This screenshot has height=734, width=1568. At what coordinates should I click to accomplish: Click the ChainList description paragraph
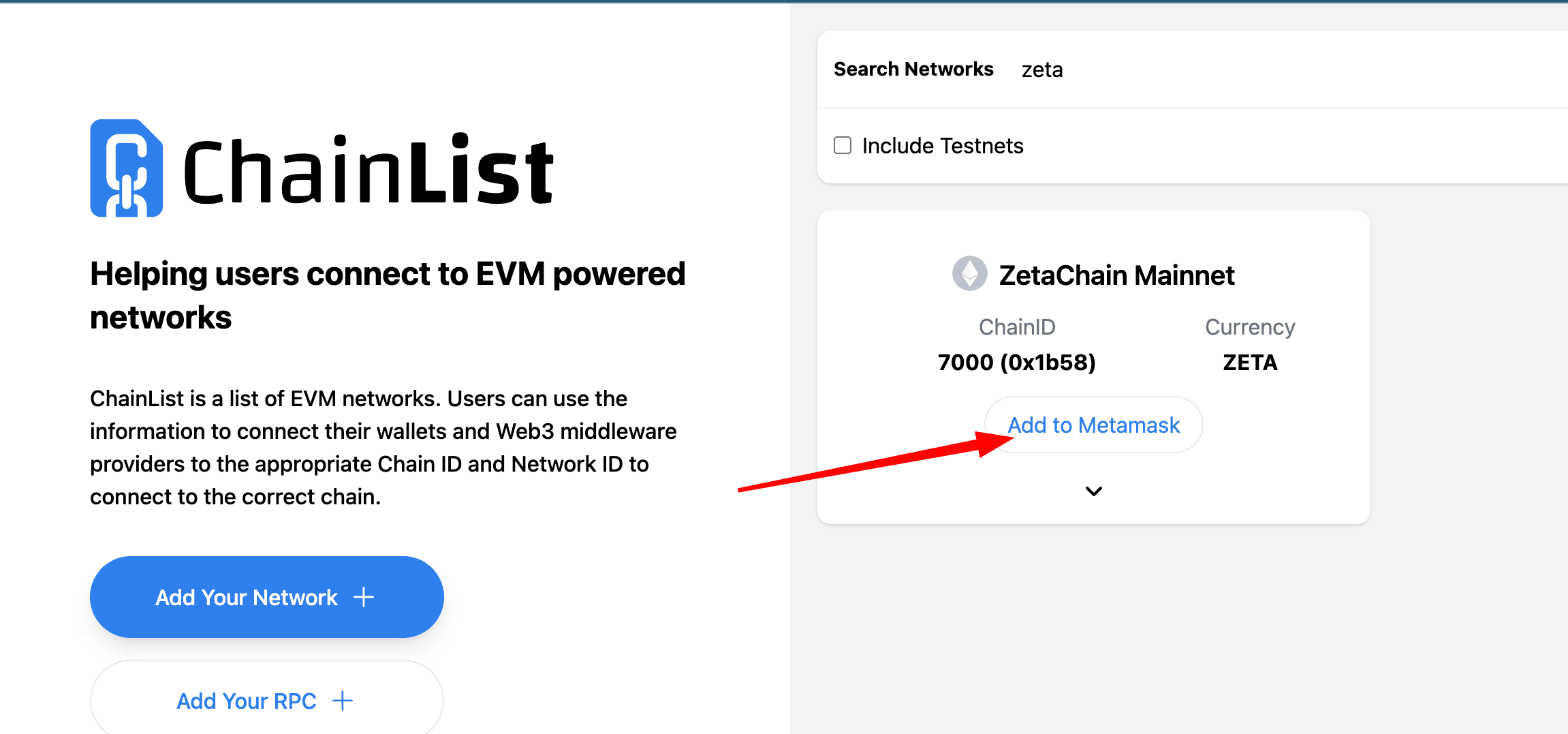point(383,447)
